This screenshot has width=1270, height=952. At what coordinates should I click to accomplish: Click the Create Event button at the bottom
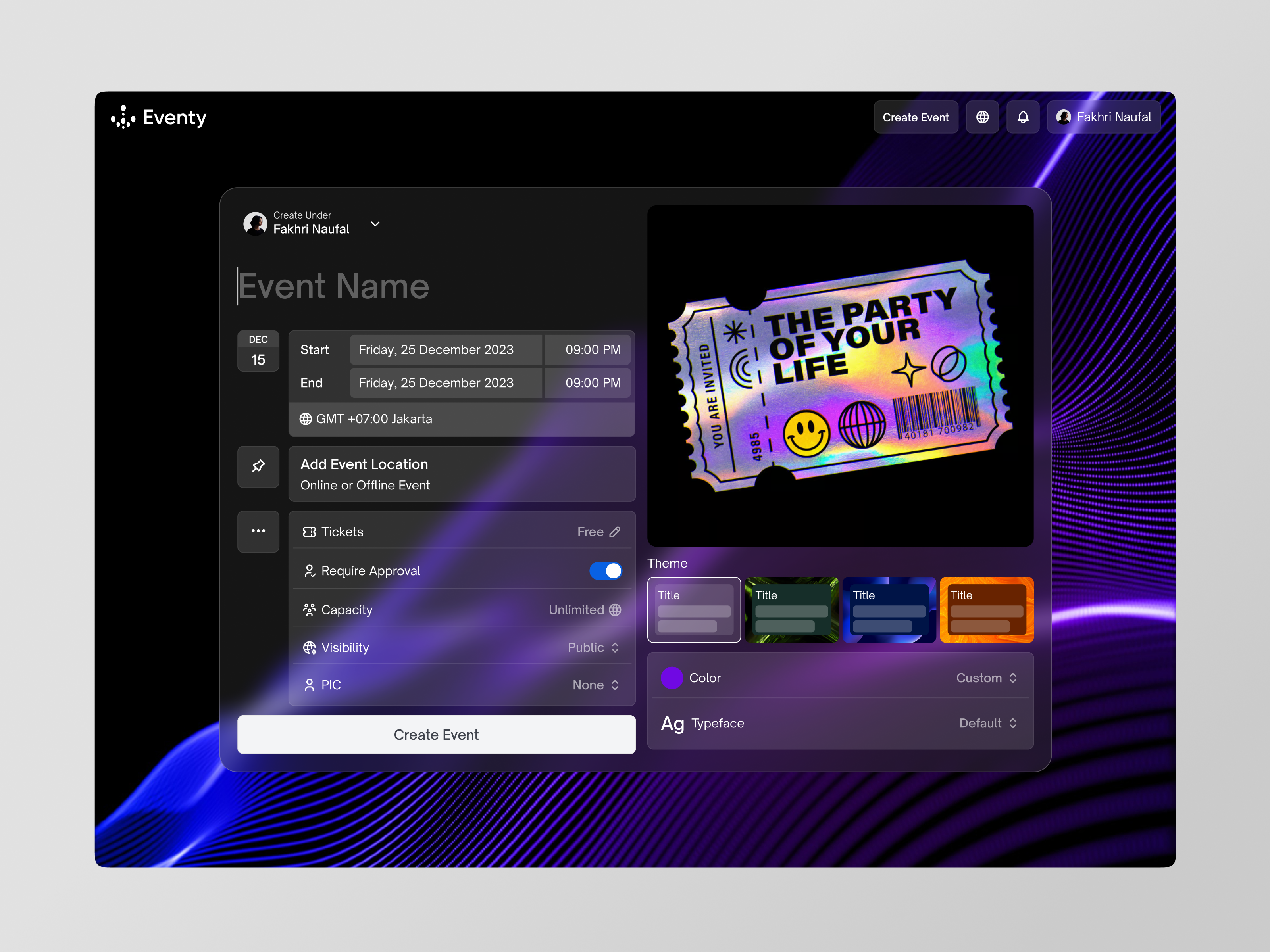click(436, 735)
